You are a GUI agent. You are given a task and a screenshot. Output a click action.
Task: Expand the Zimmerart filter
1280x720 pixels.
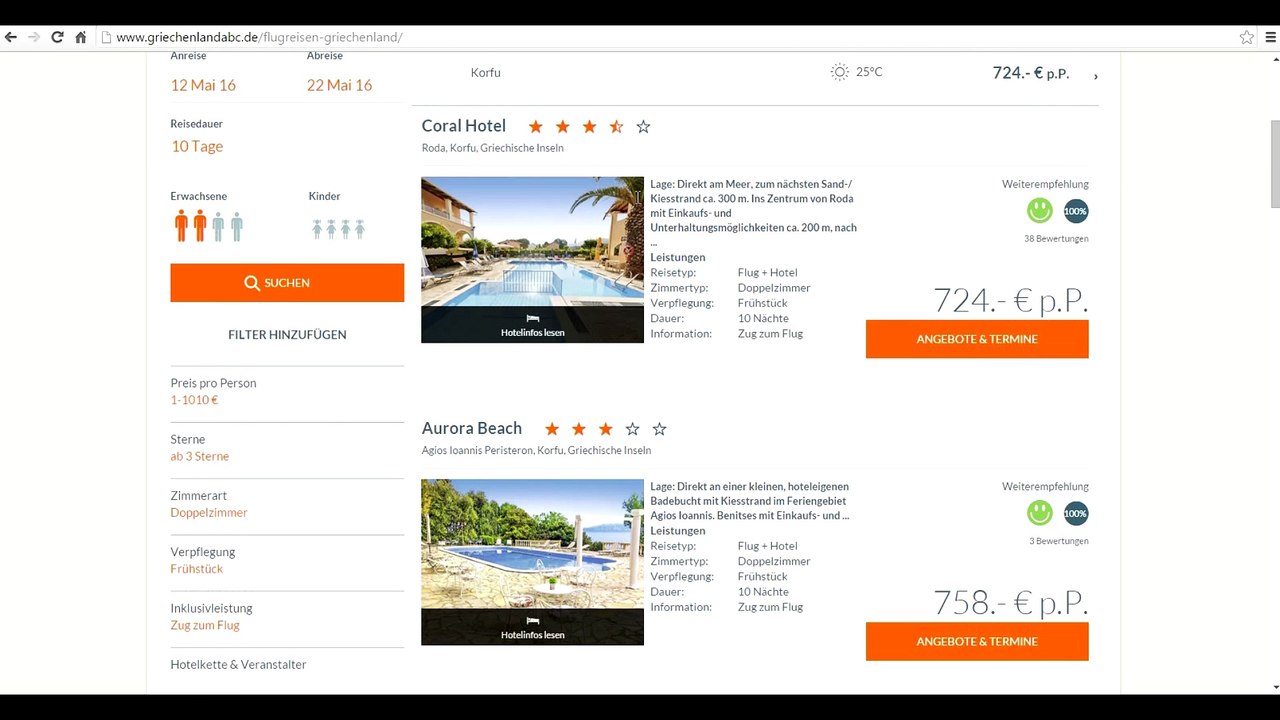pyautogui.click(x=287, y=504)
